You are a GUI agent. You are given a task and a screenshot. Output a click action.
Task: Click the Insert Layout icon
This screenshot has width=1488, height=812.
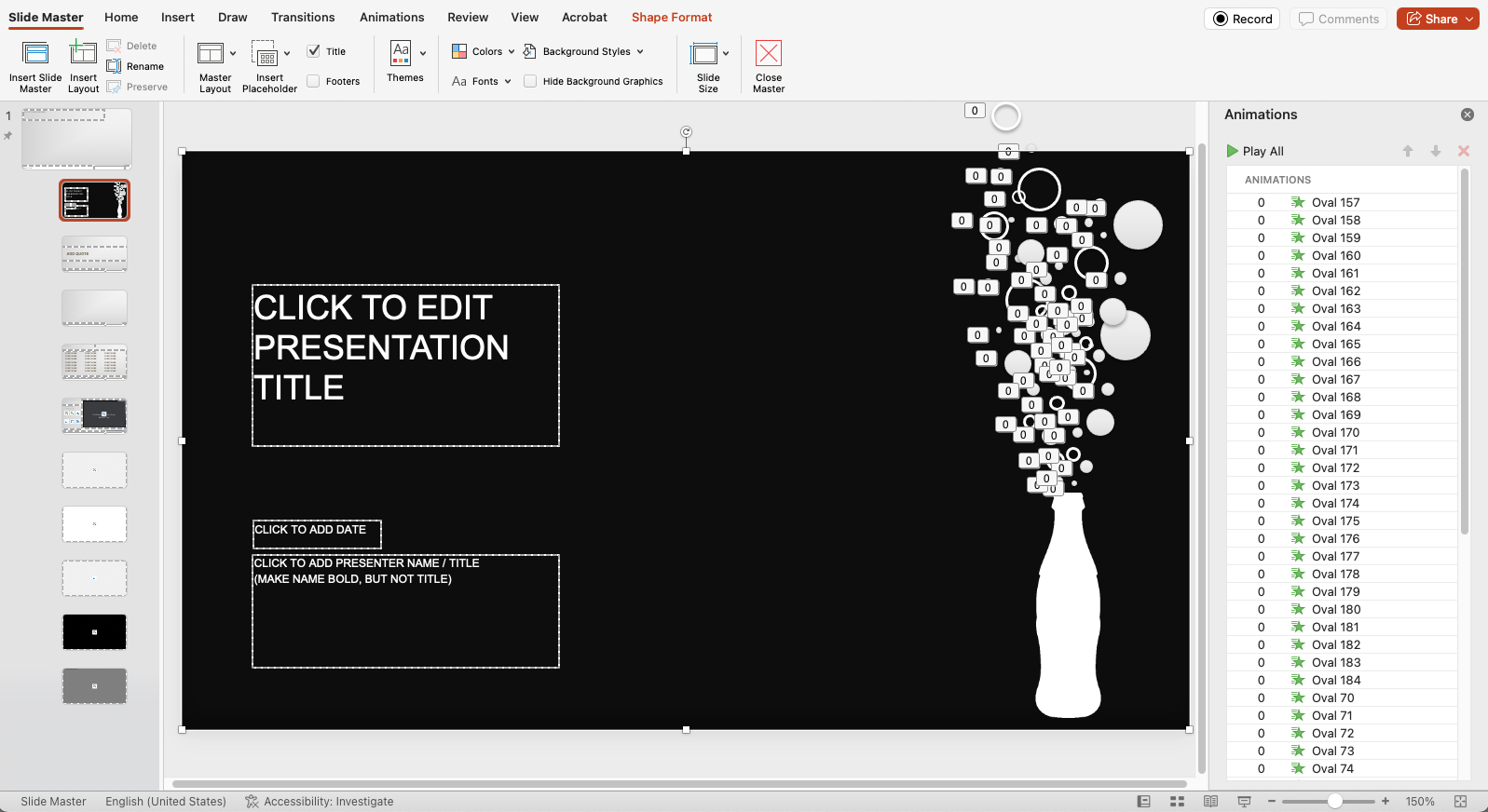point(83,53)
